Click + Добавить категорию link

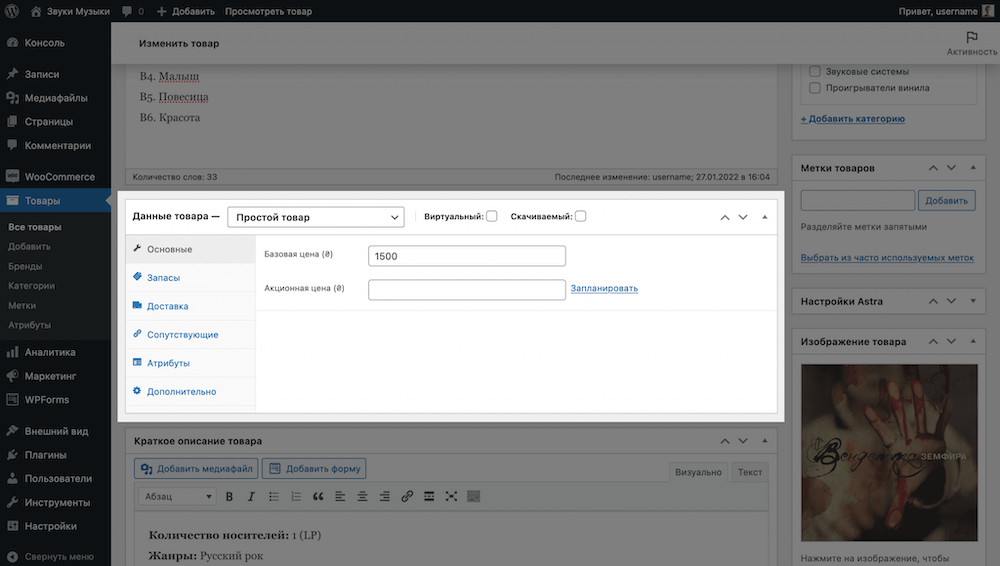click(853, 119)
